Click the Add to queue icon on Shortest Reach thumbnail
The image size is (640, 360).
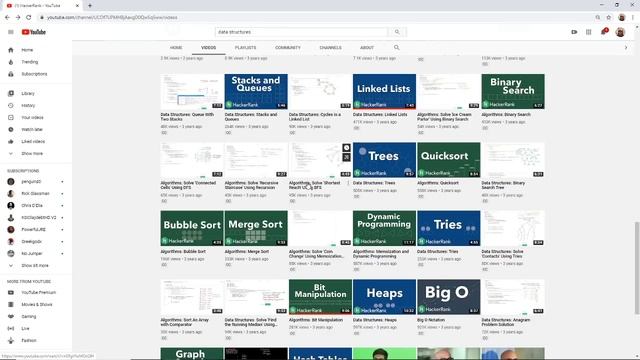pyautogui.click(x=346, y=157)
